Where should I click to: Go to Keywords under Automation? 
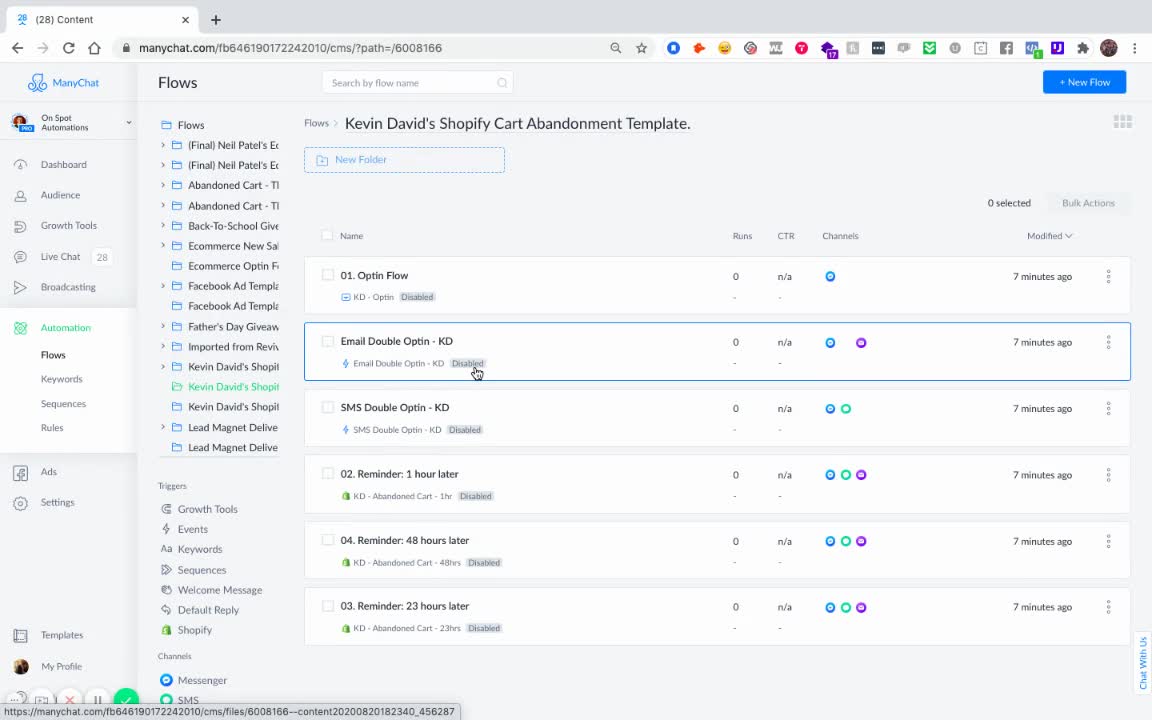pos(61,379)
